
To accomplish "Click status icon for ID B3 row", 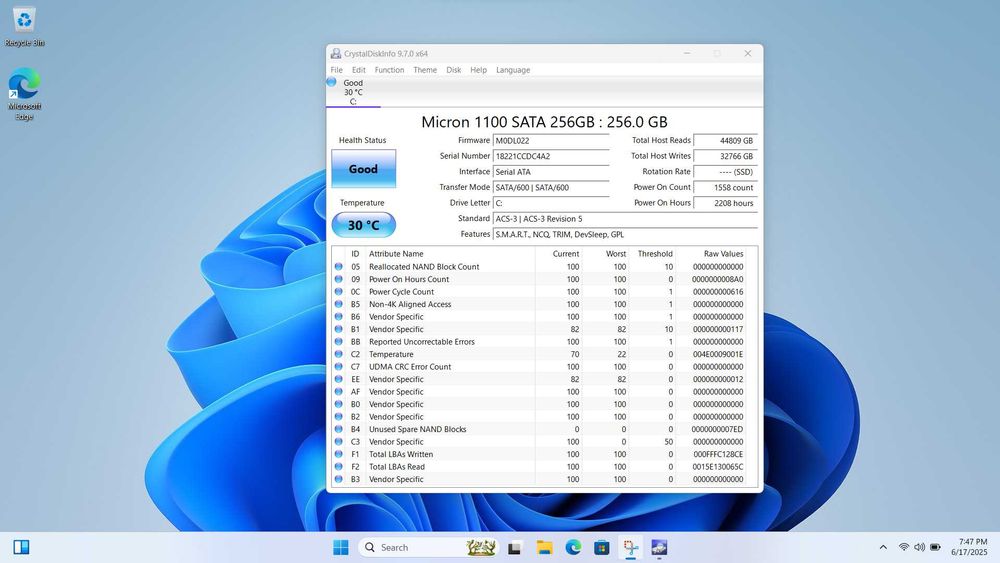I will point(339,479).
